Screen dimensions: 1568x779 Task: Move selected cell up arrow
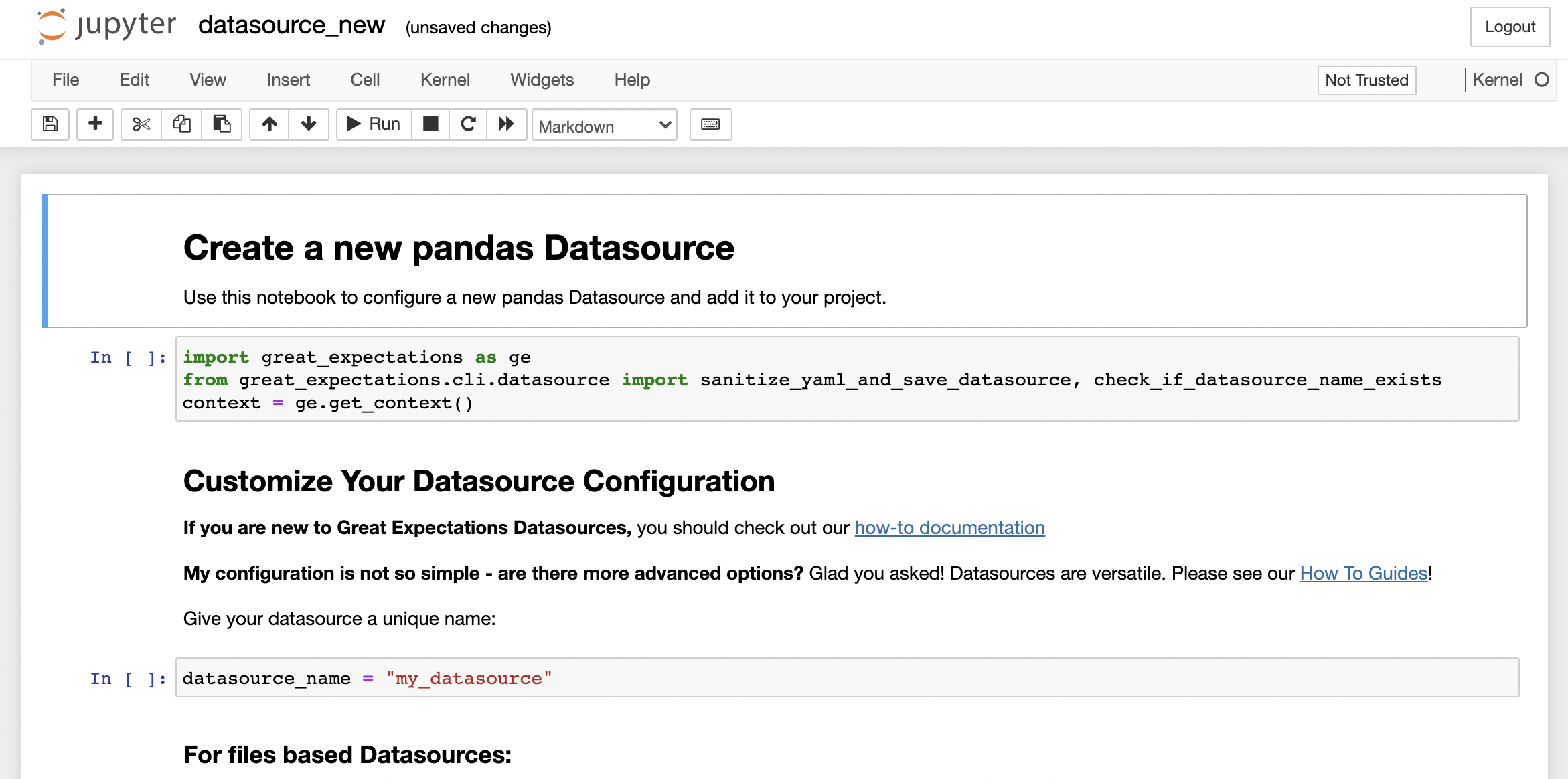269,124
